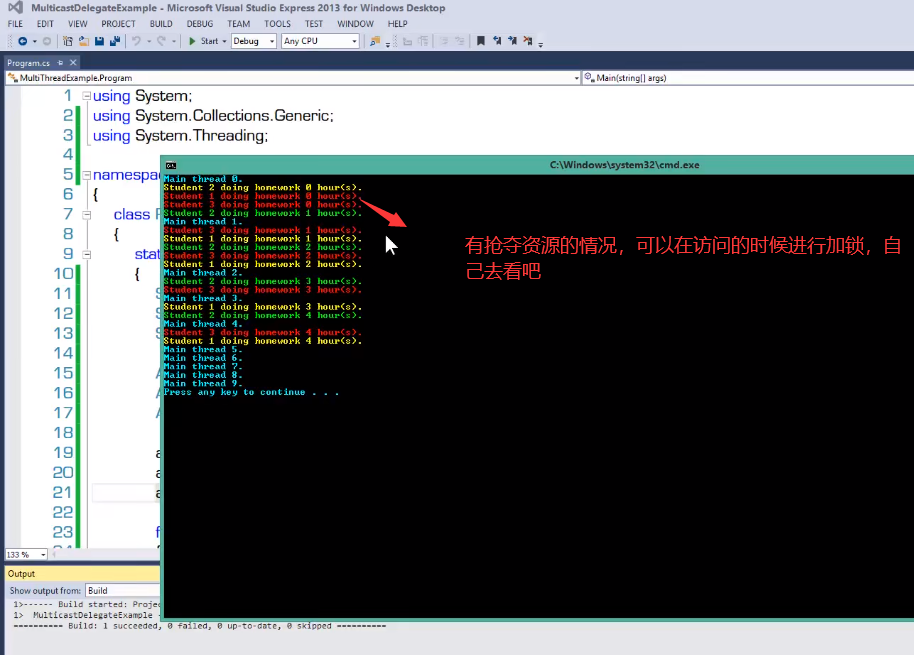914x655 pixels.
Task: Collapse the static method at line 9
Action: point(86,255)
